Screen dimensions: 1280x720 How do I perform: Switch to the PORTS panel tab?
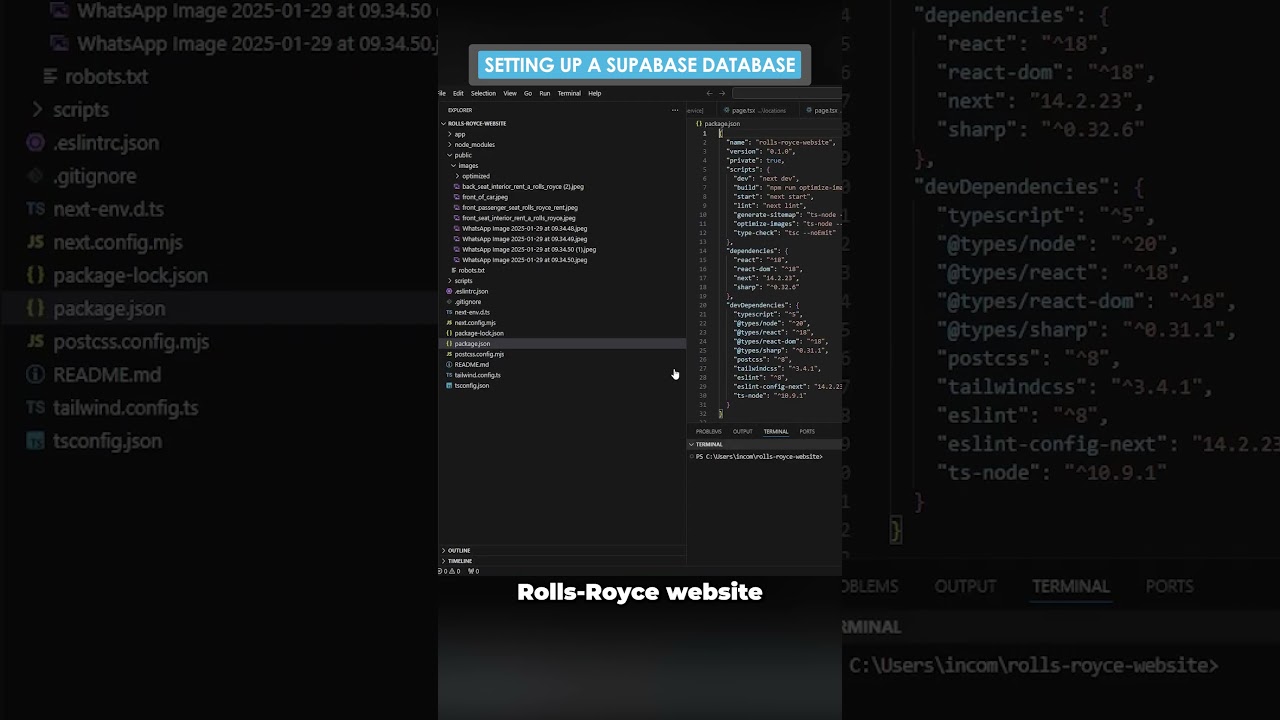[807, 431]
